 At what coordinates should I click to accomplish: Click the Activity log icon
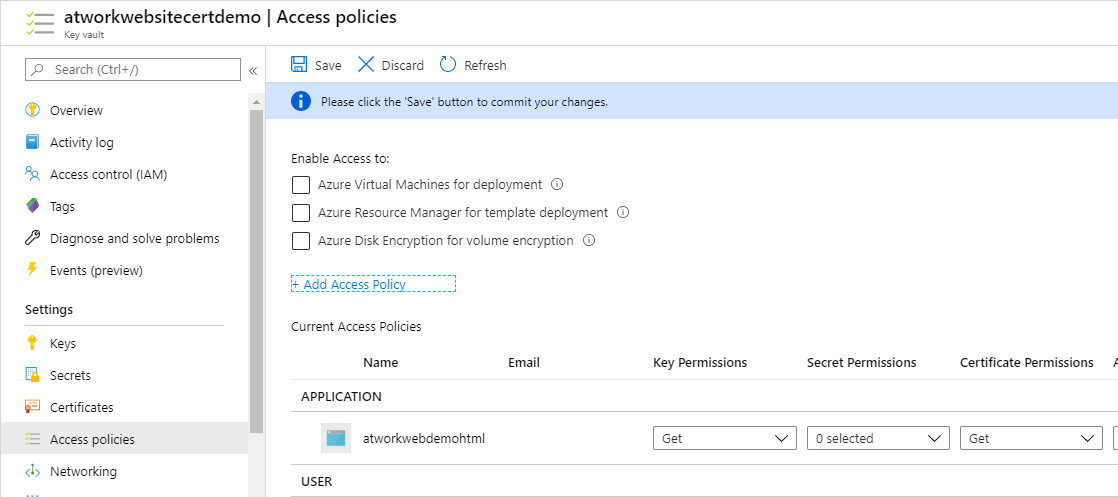click(32, 142)
